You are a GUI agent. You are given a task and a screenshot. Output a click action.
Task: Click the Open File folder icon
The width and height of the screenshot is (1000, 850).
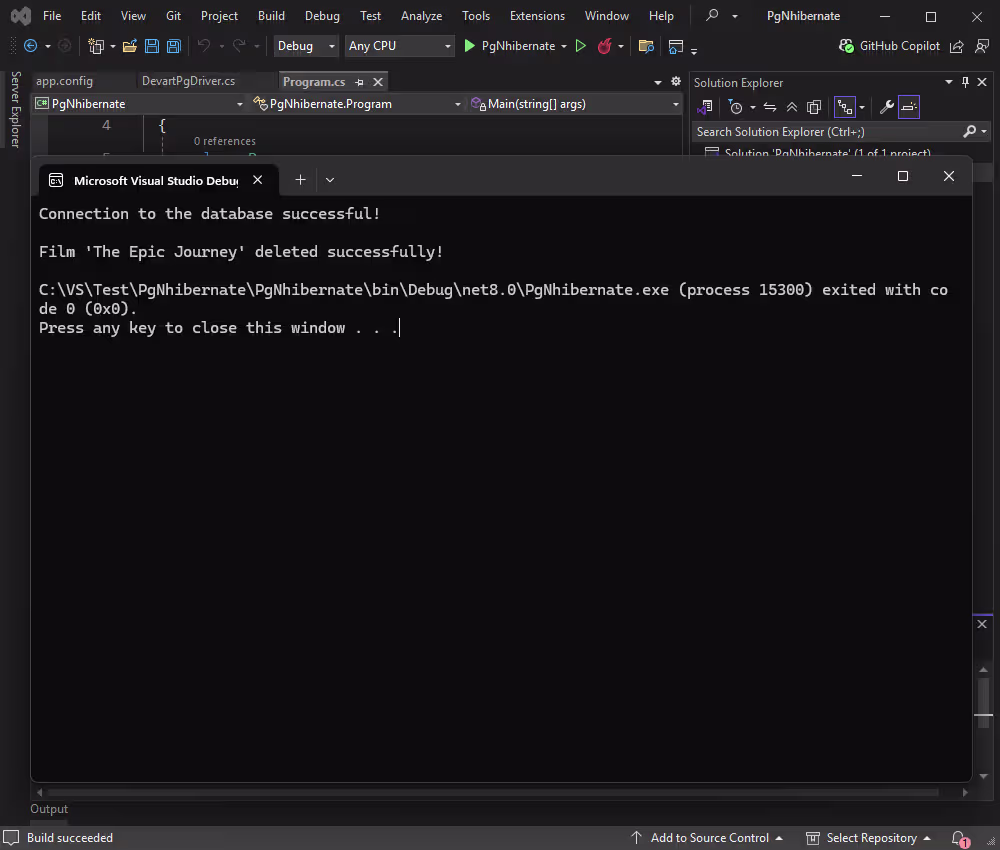click(x=130, y=46)
